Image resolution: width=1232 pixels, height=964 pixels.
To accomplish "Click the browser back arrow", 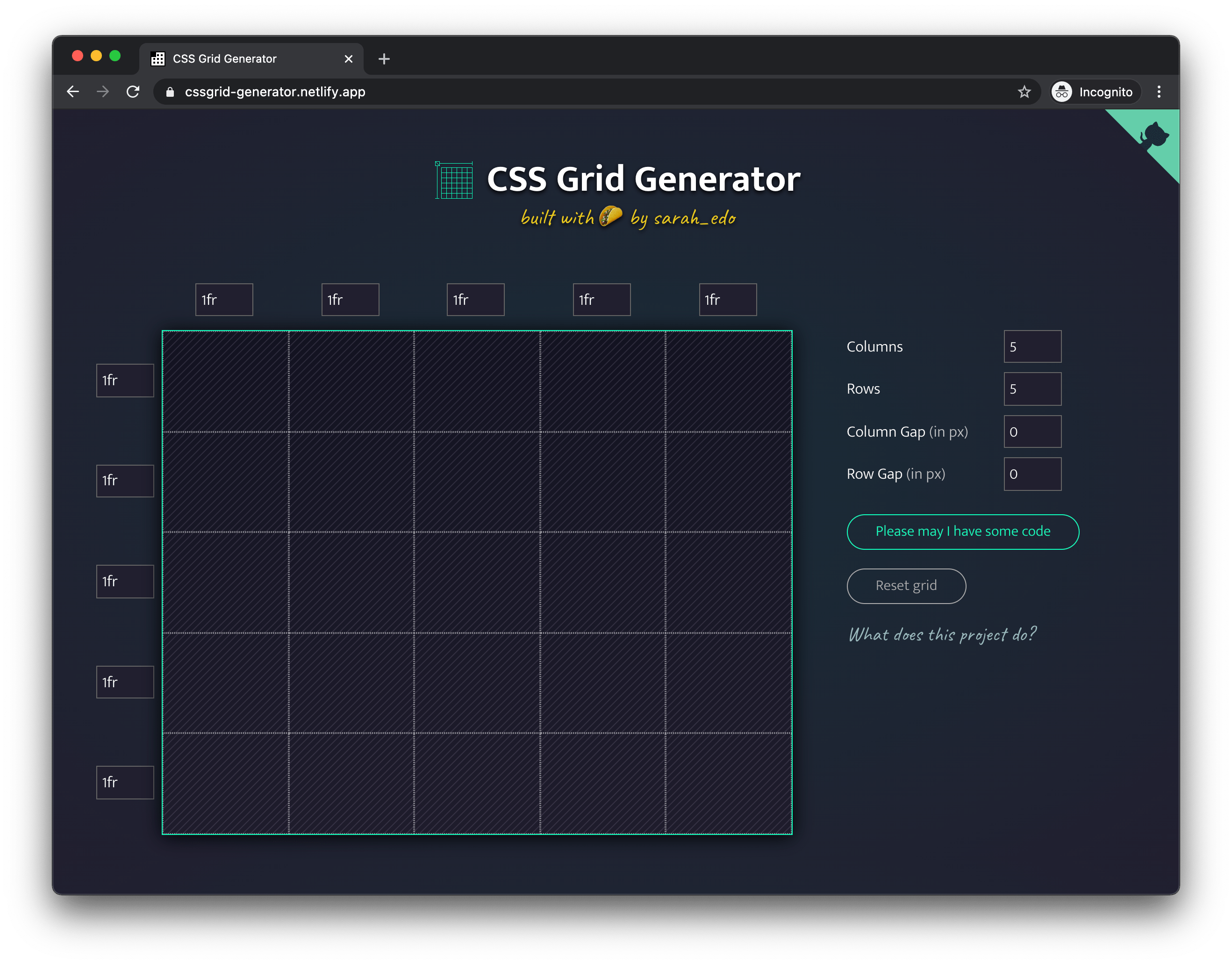I will coord(73,92).
